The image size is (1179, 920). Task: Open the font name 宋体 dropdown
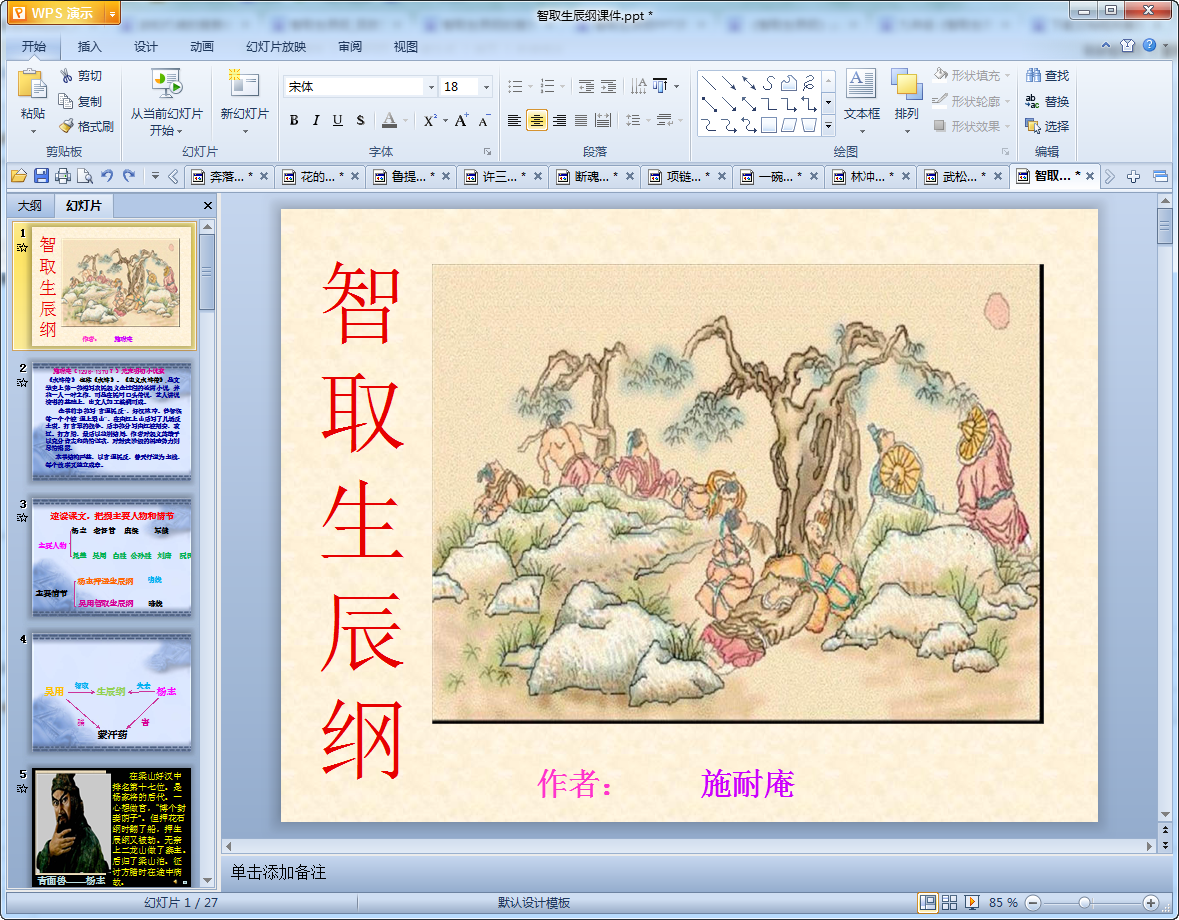tap(432, 87)
